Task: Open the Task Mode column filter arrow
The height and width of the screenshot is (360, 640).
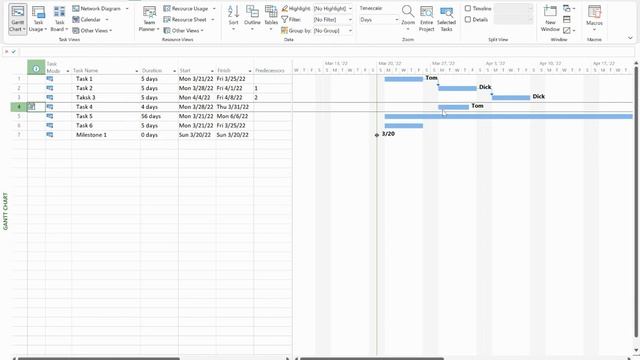Action: click(68, 71)
